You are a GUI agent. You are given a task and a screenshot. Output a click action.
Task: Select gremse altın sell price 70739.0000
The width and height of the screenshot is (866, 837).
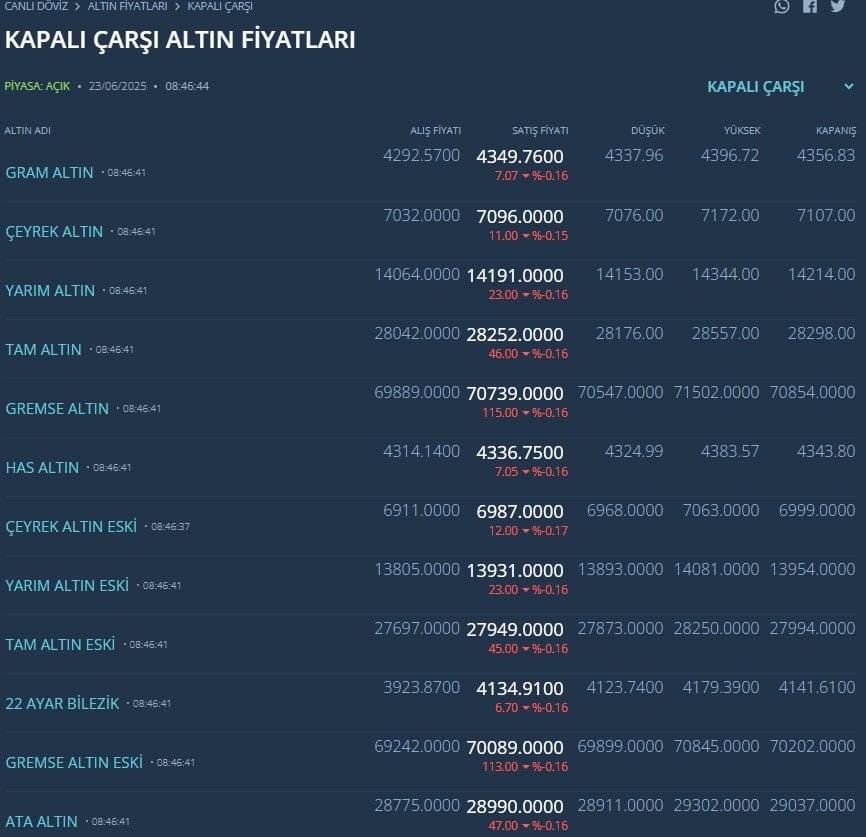(515, 394)
